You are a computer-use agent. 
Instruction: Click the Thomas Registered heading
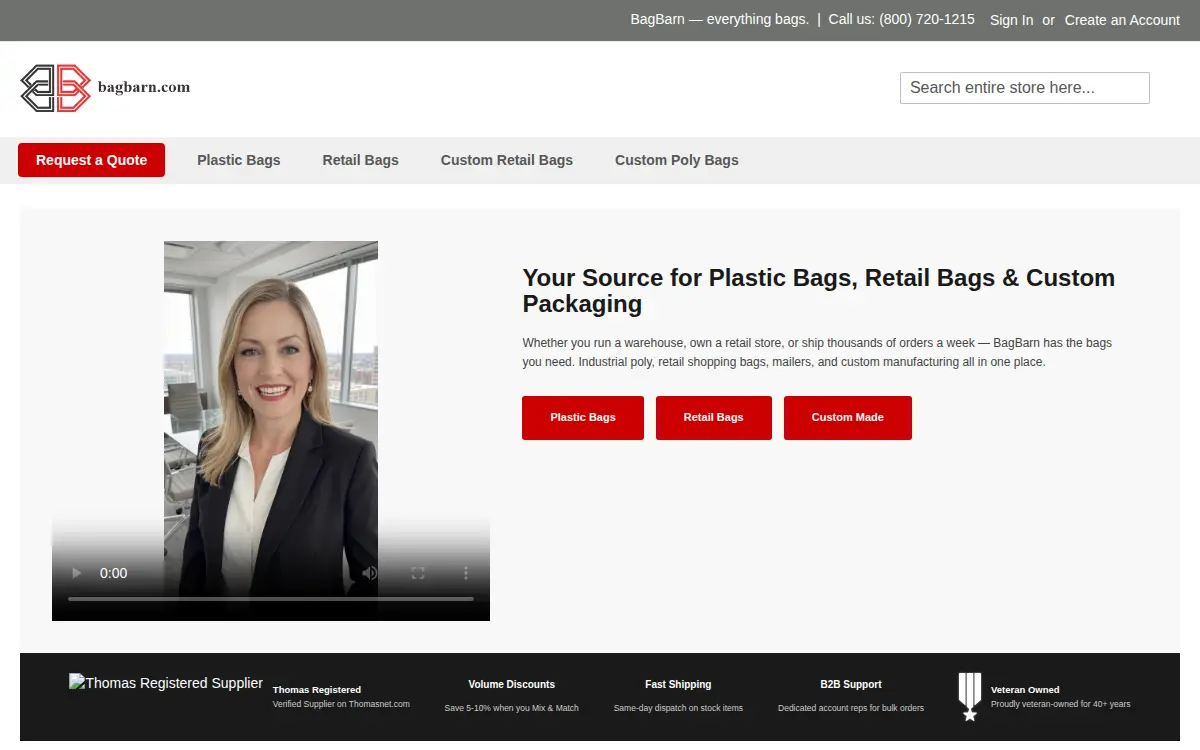coord(317,690)
